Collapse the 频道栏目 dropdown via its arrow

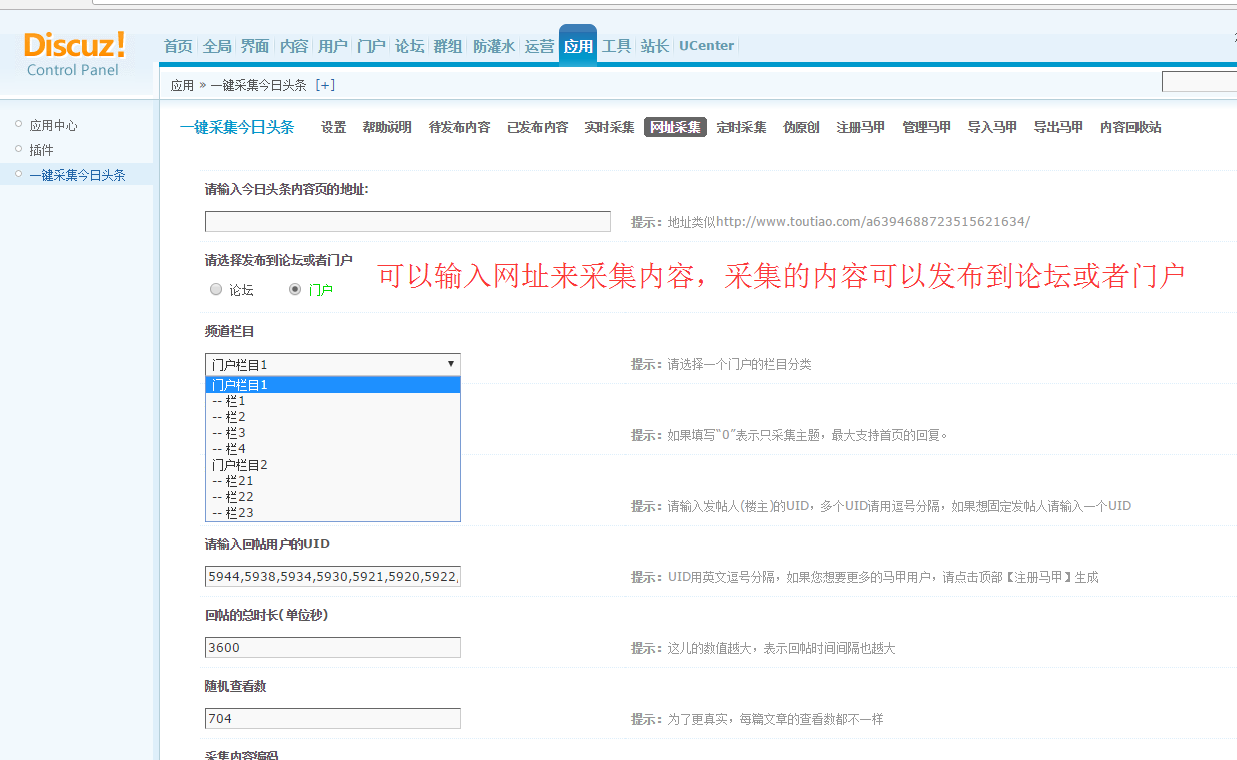[x=451, y=364]
